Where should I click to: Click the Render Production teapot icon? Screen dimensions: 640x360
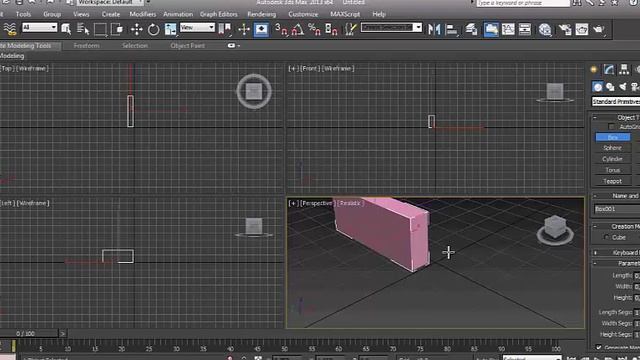click(599, 29)
